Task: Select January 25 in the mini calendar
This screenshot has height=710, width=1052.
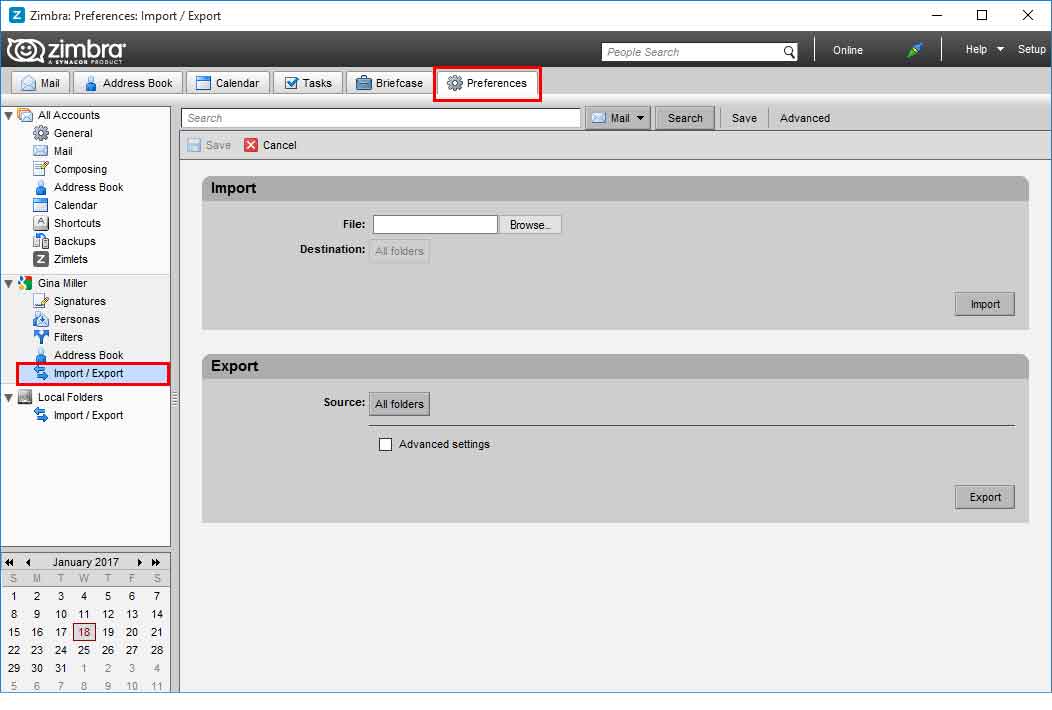Action: click(84, 650)
